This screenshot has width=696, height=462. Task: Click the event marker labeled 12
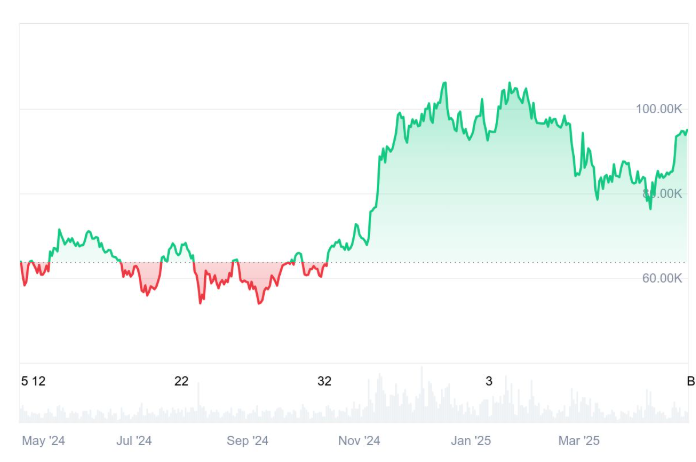[39, 381]
